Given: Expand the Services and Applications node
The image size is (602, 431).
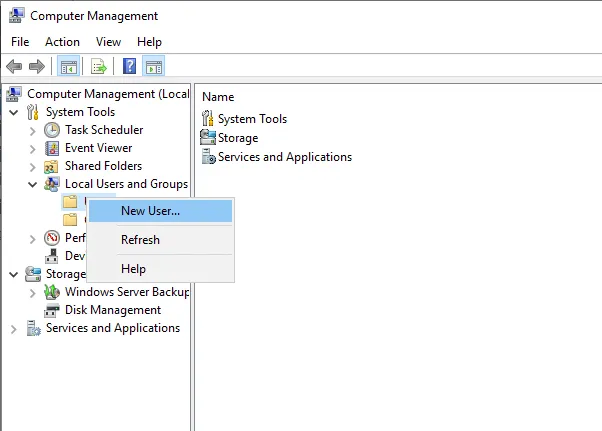Looking at the screenshot, I should [x=13, y=328].
